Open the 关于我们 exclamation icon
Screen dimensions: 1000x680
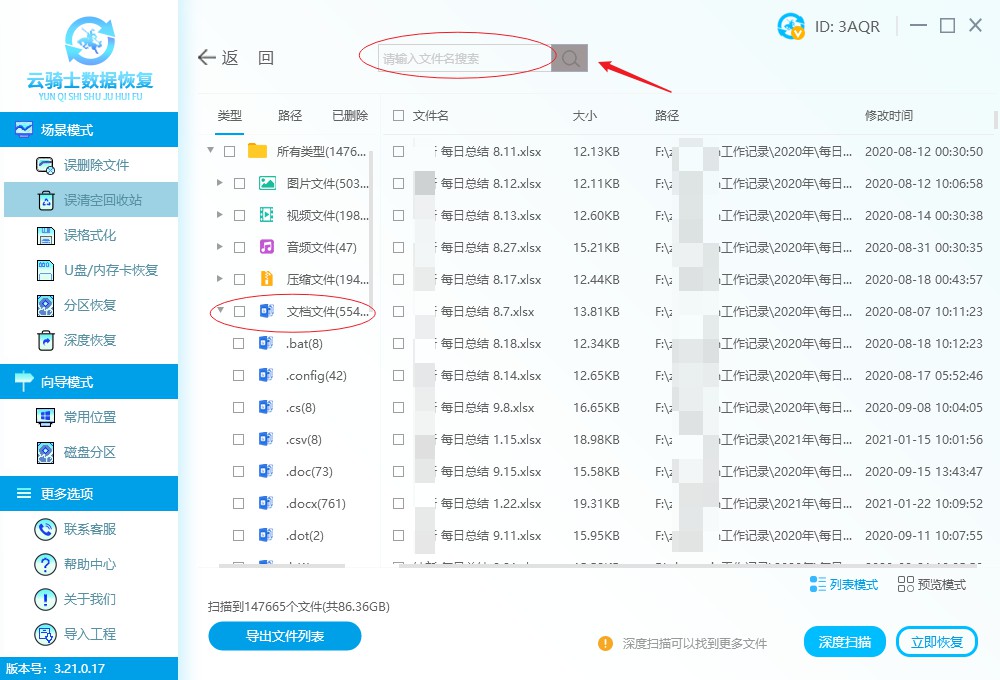pyautogui.click(x=45, y=599)
